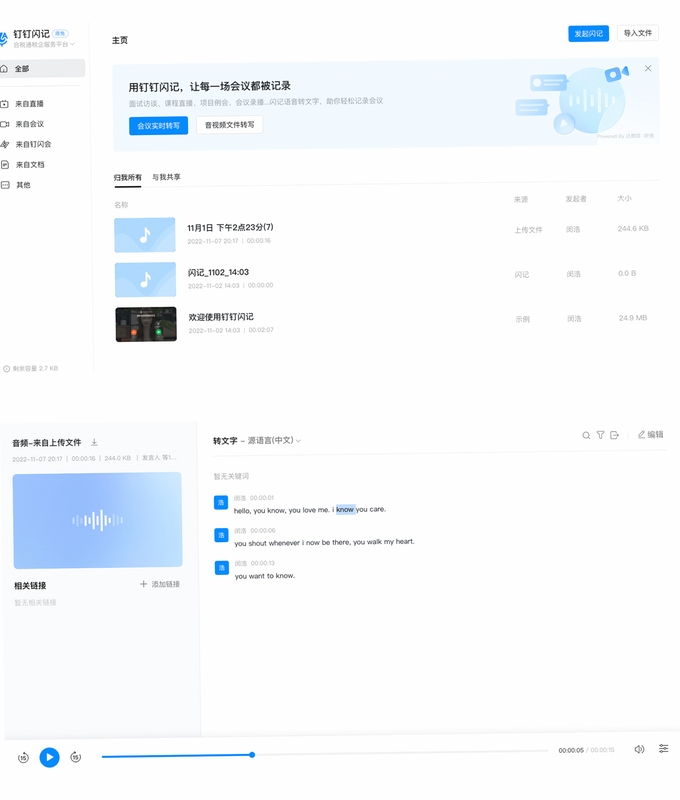Close the promotional banner
Image resolution: width=680 pixels, height=800 pixels.
pos(648,68)
